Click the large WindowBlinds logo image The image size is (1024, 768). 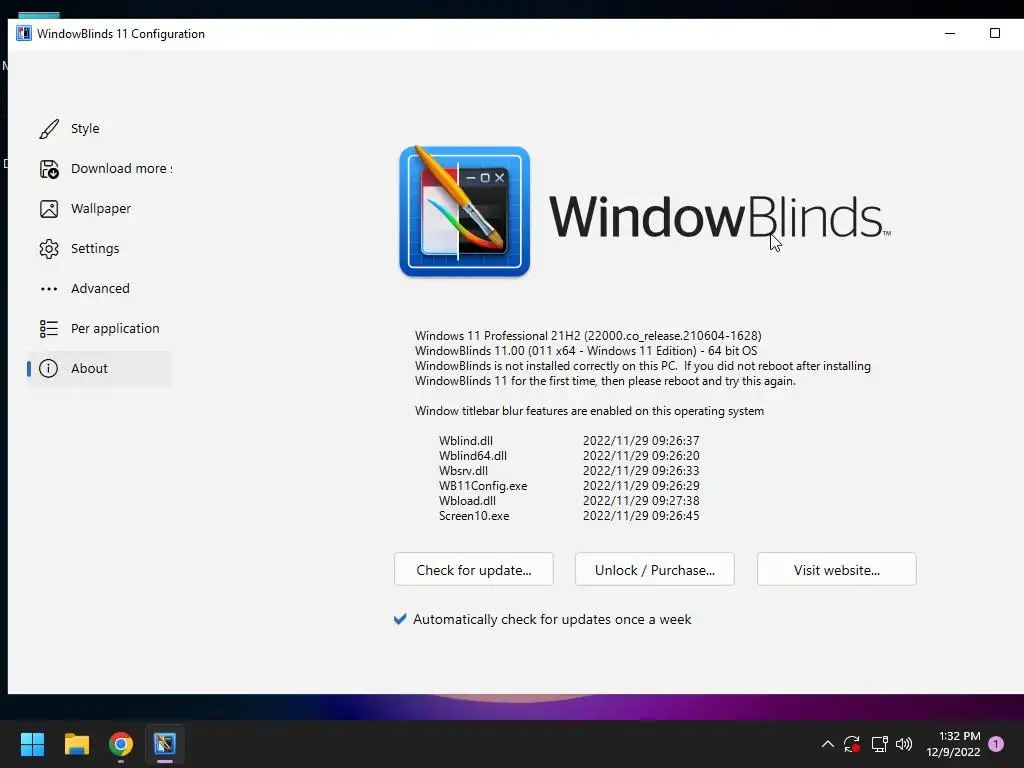[464, 212]
